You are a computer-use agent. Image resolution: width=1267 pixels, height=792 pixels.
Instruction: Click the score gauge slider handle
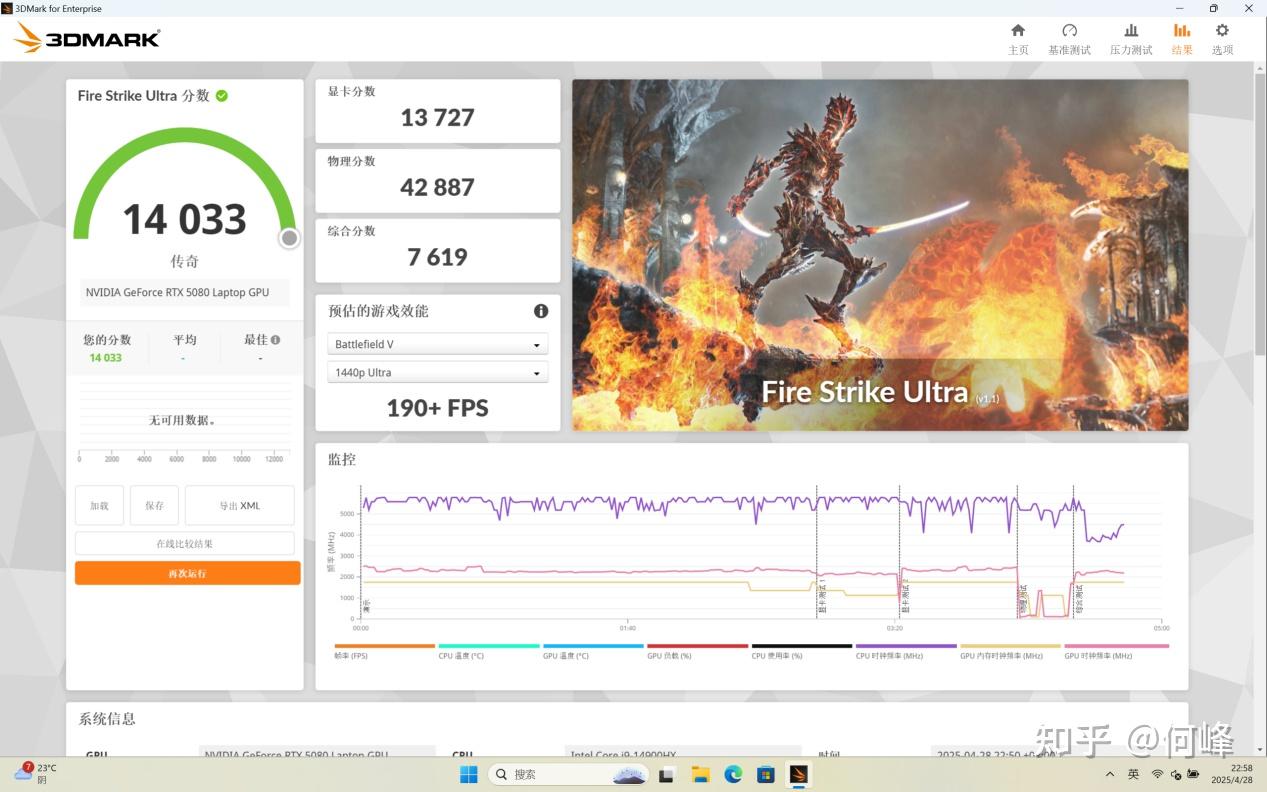[x=289, y=238]
